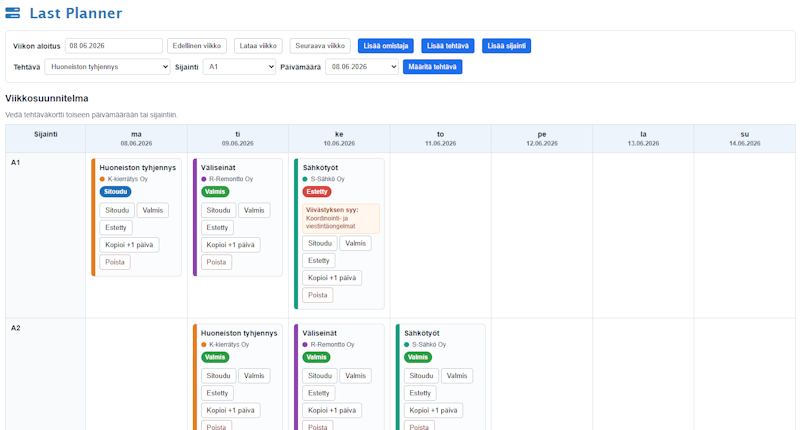Click Poista on A1 Sähkötyöt card
Viewport: 800px width, 430px height.
318,295
